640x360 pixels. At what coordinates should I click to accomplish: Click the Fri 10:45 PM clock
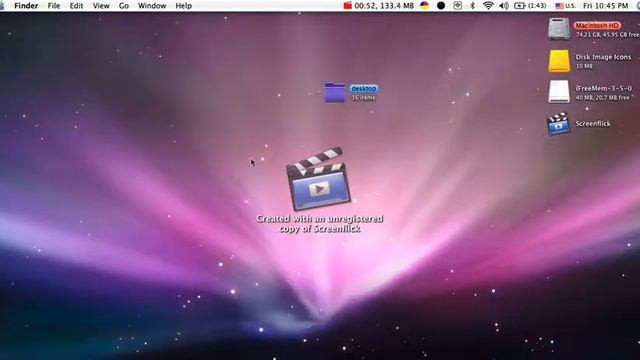[x=605, y=6]
